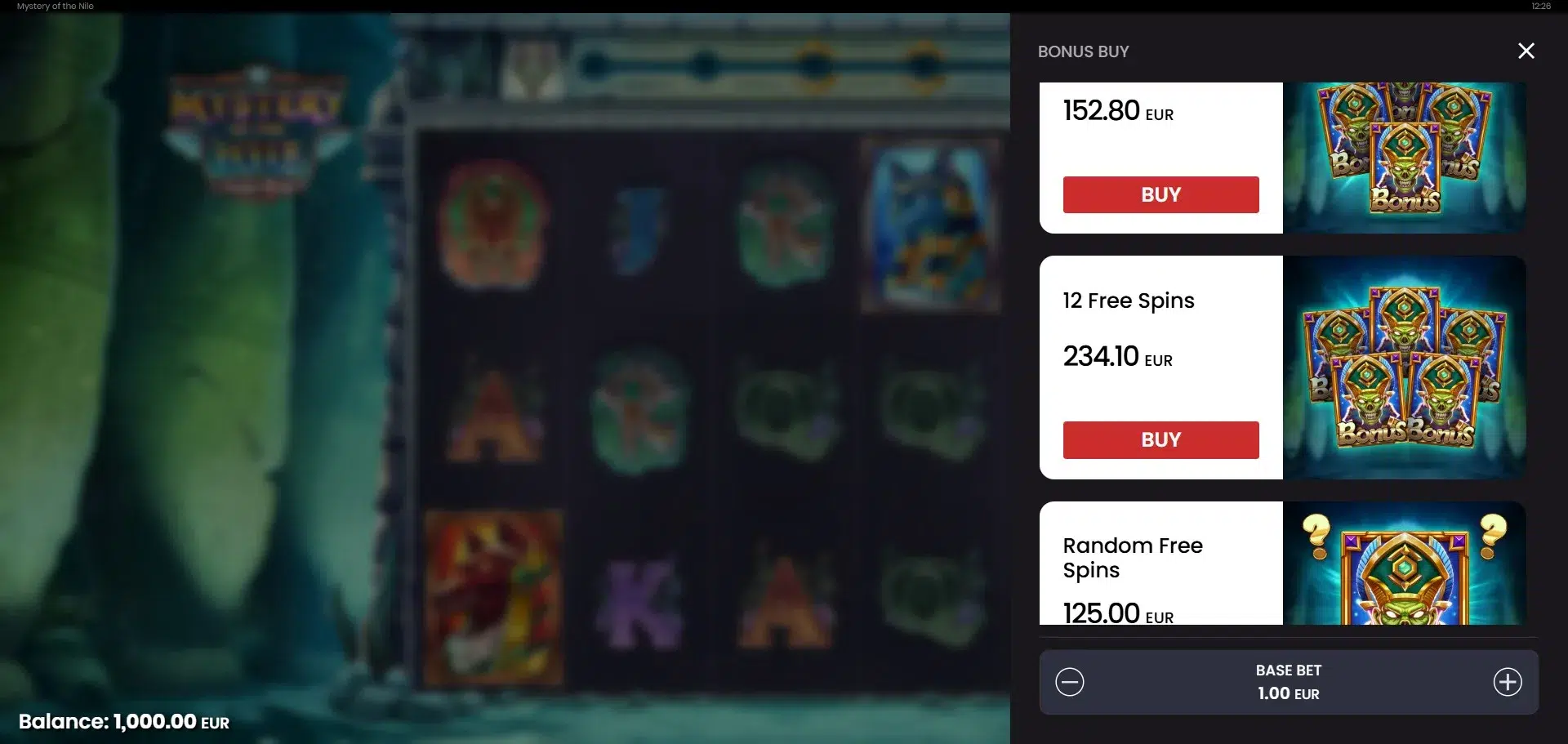Click the right golden question mark icon
1568x744 pixels.
pos(1493,536)
